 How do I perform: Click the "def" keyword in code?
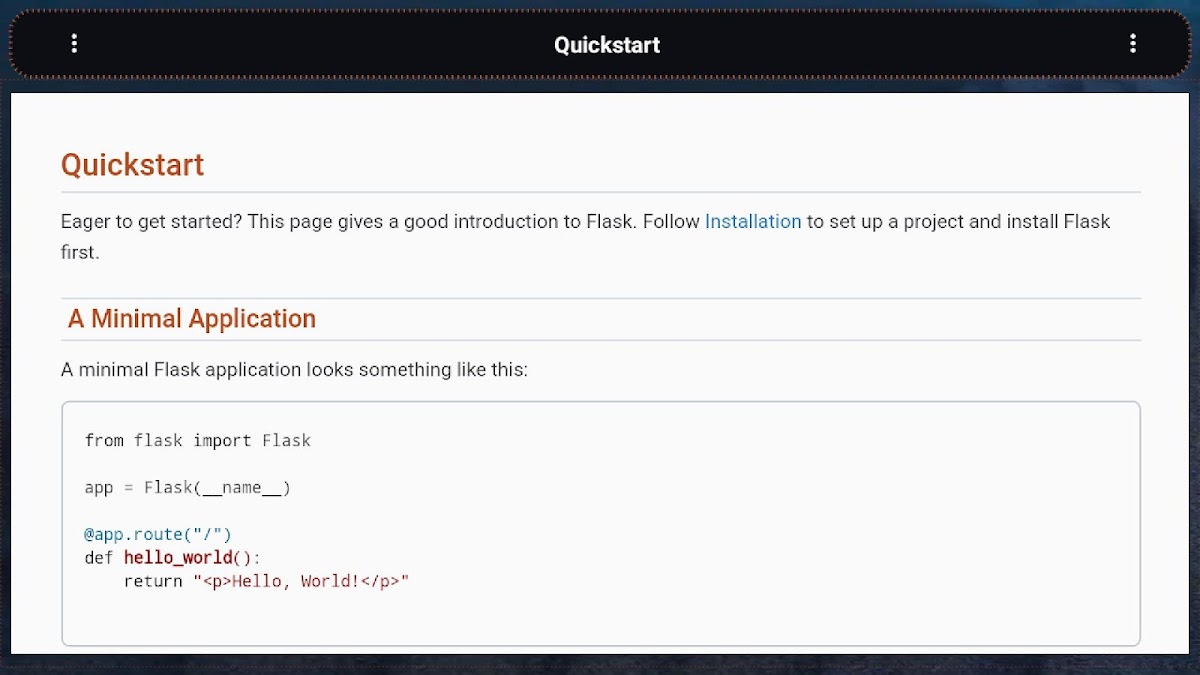(99, 557)
